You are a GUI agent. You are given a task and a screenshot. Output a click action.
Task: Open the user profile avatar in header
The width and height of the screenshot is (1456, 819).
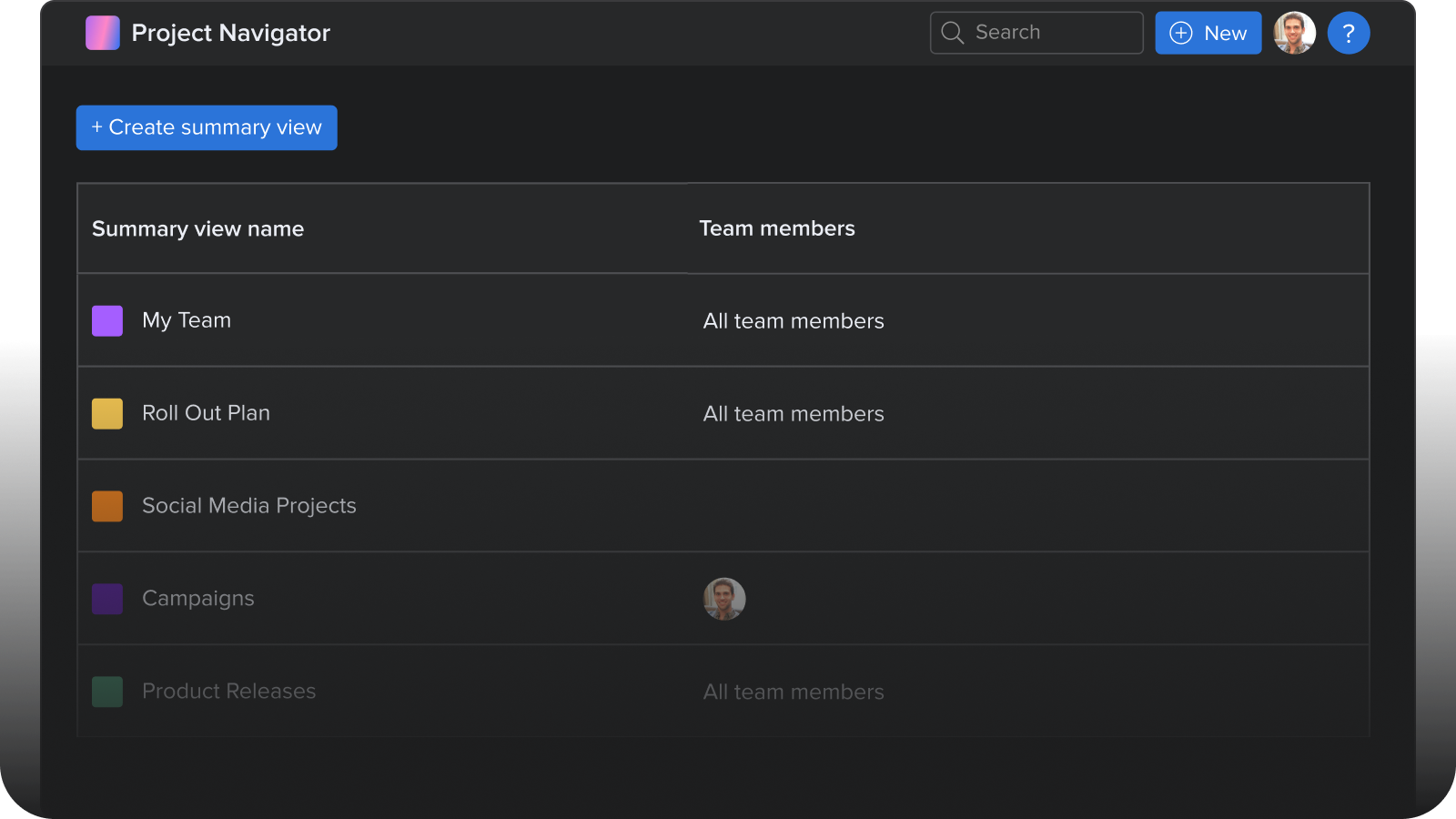click(x=1294, y=34)
